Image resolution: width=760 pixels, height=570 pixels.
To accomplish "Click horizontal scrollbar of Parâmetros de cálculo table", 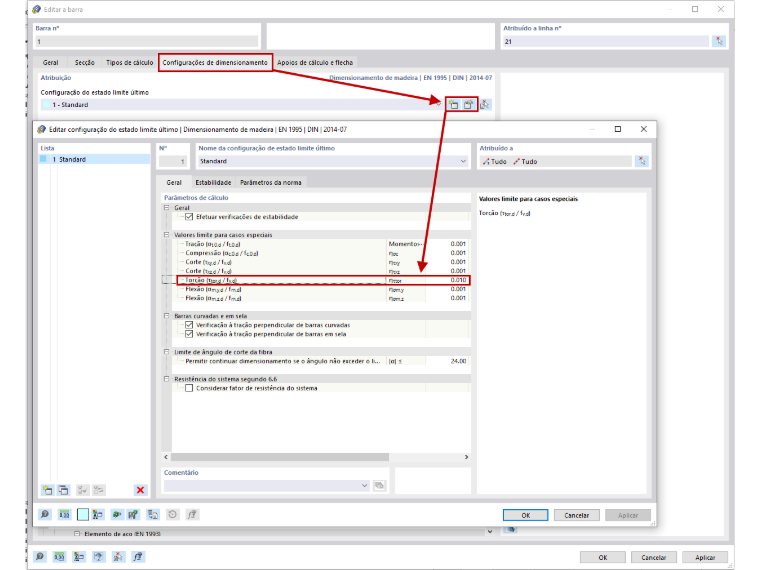I will point(280,457).
